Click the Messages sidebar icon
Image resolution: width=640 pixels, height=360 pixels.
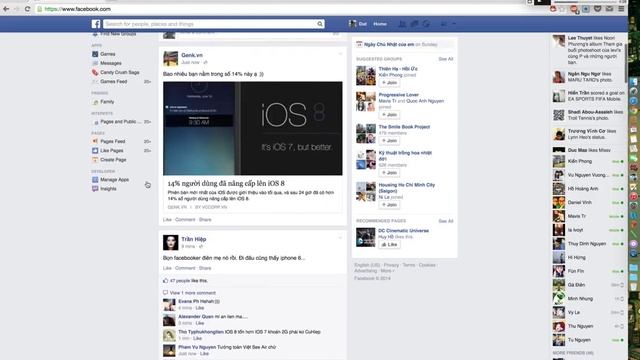point(95,63)
